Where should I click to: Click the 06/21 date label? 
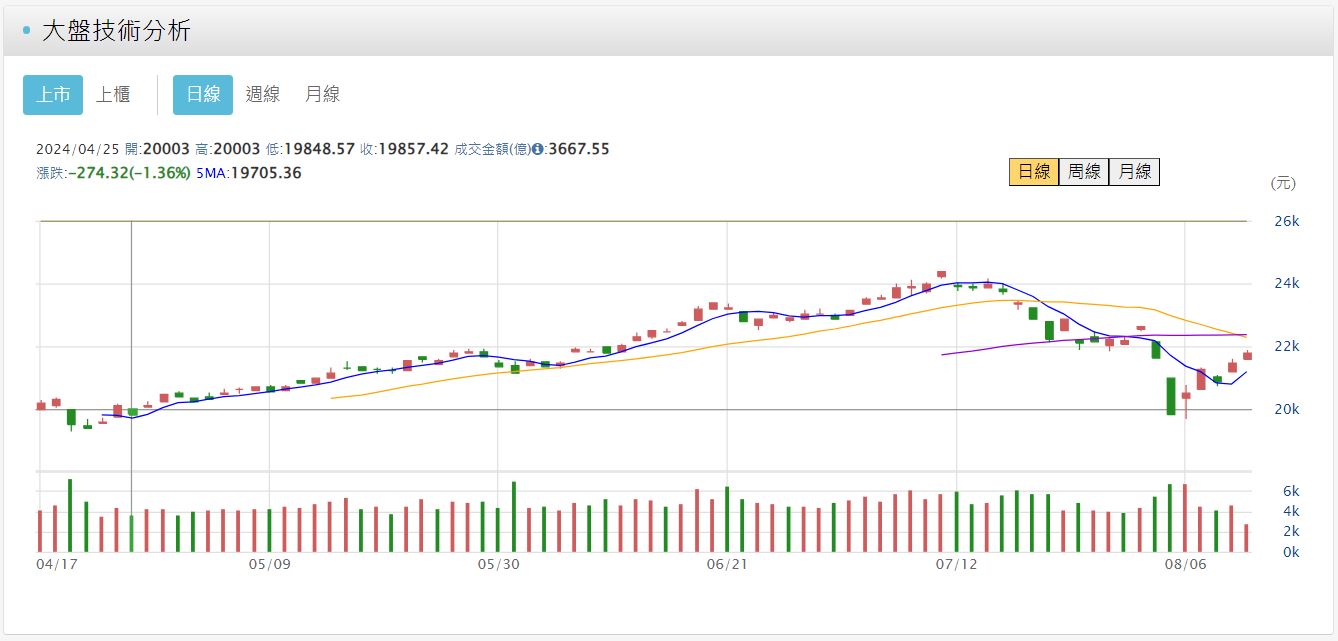click(x=727, y=564)
